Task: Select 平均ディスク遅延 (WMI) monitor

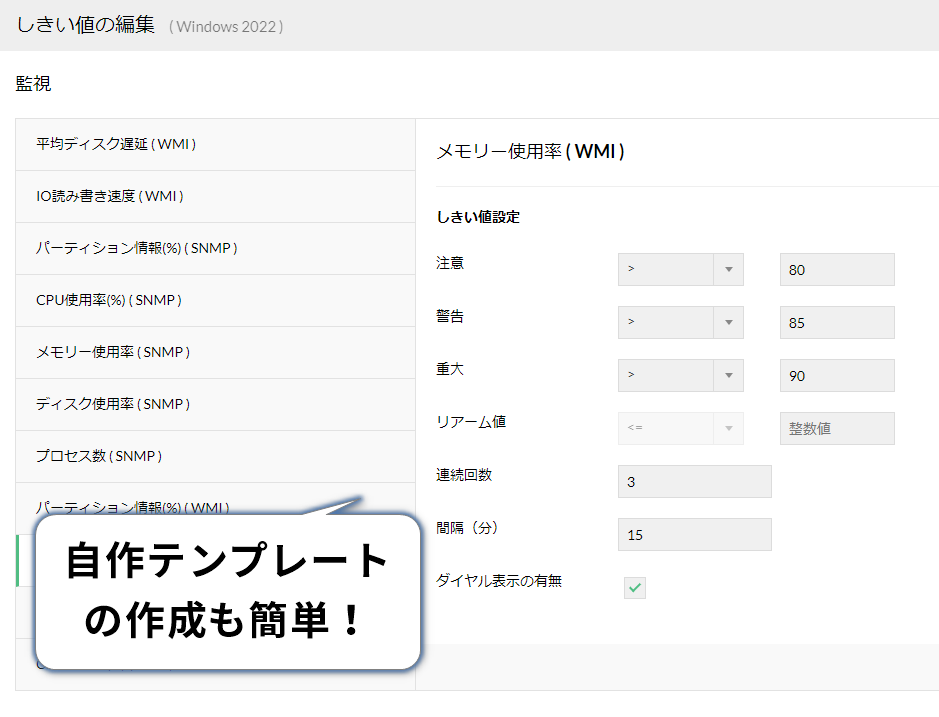Action: pos(116,144)
